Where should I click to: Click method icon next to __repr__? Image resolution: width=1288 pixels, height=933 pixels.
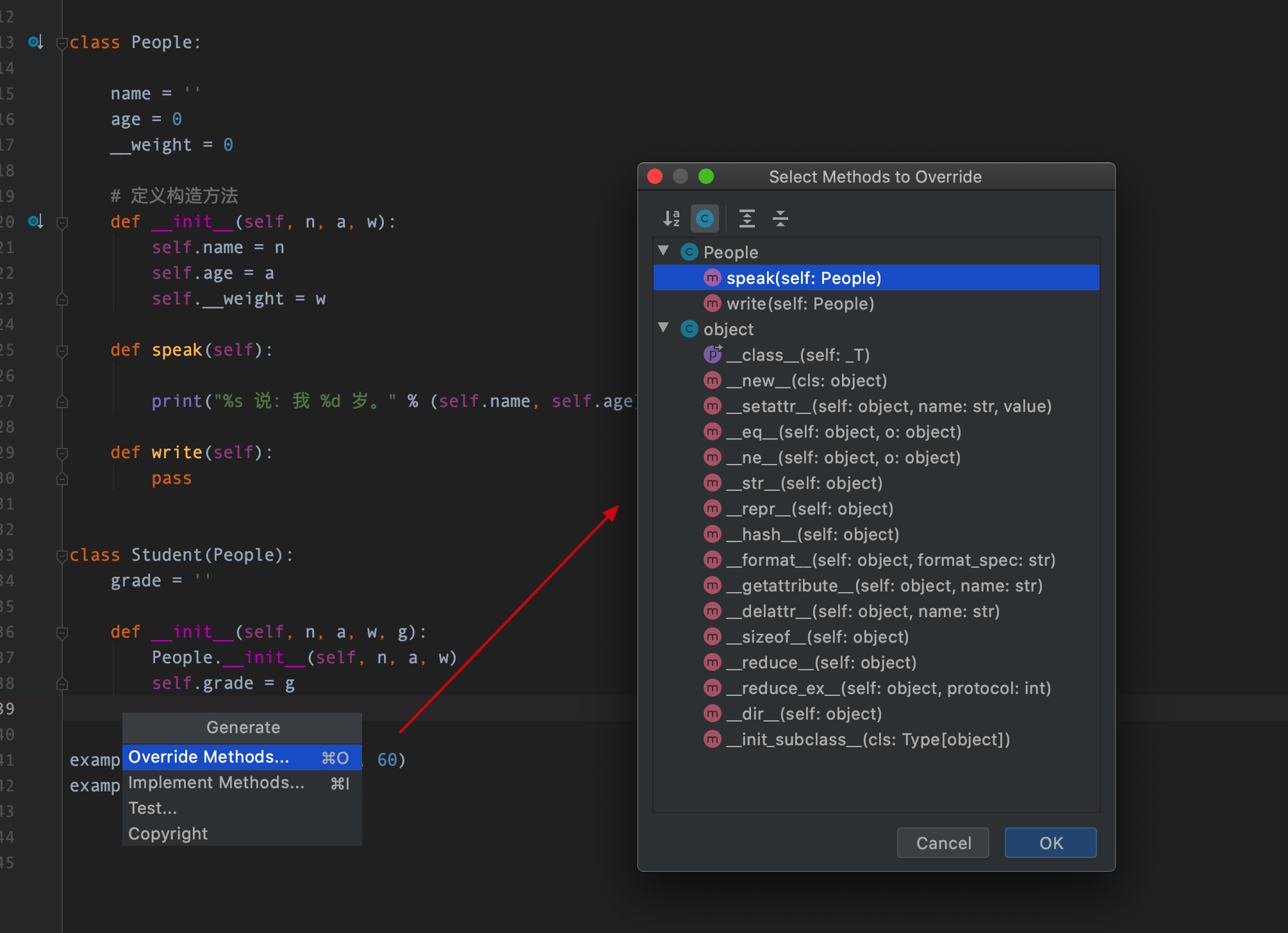click(713, 508)
